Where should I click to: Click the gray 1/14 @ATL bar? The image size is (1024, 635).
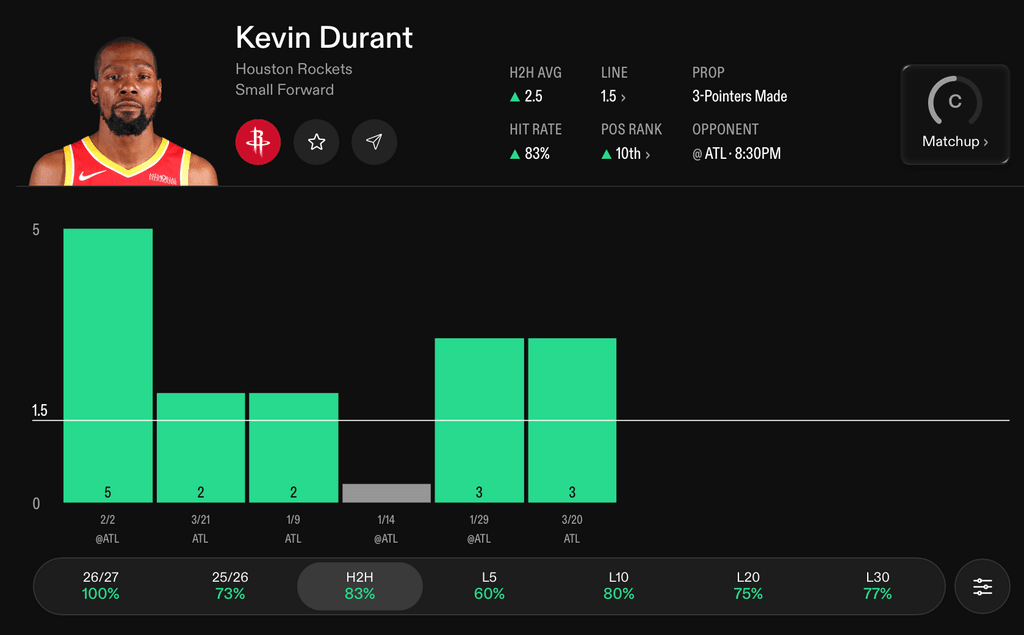[x=386, y=493]
